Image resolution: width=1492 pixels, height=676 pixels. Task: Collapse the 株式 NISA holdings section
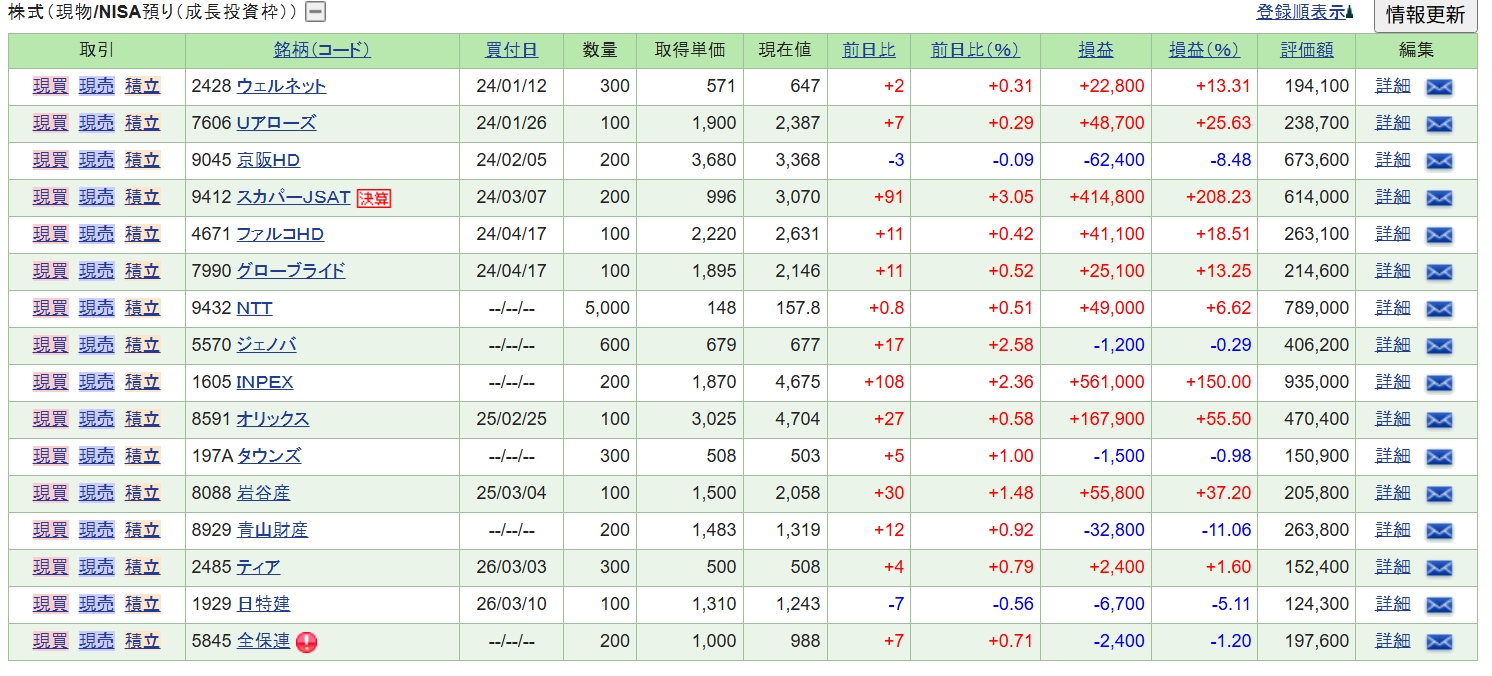point(315,13)
